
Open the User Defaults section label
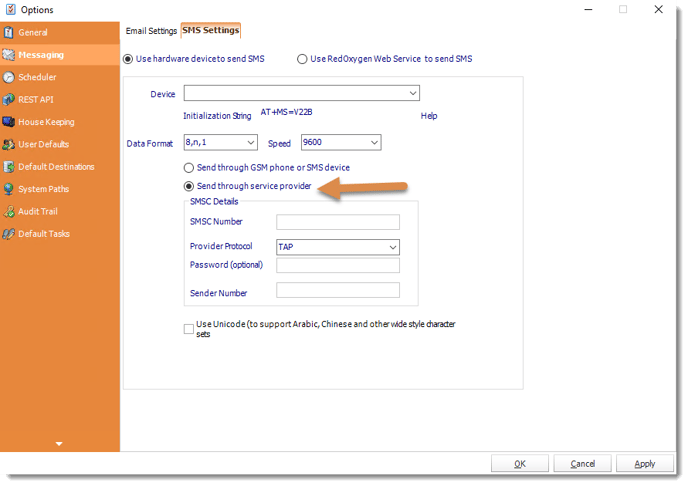44,144
